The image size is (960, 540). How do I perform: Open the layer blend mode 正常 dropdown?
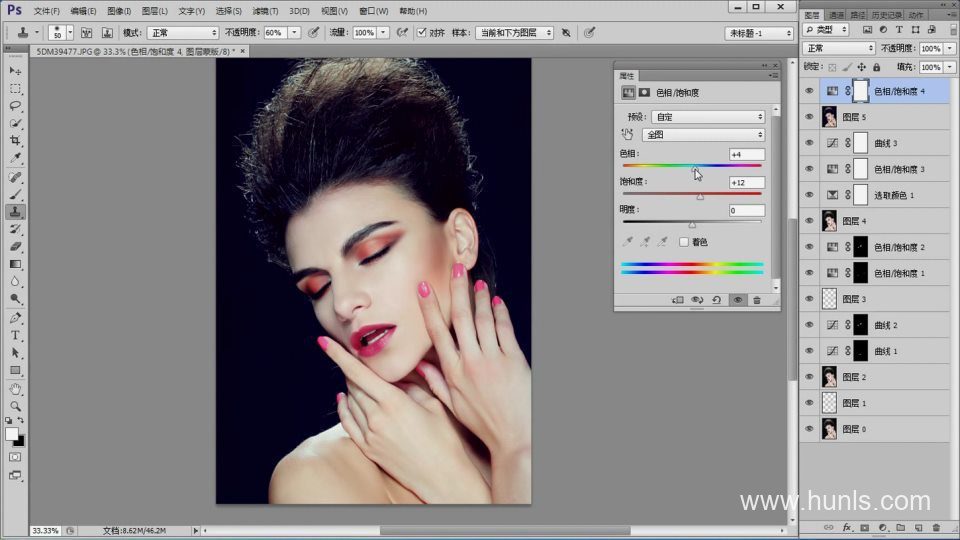pyautogui.click(x=839, y=48)
